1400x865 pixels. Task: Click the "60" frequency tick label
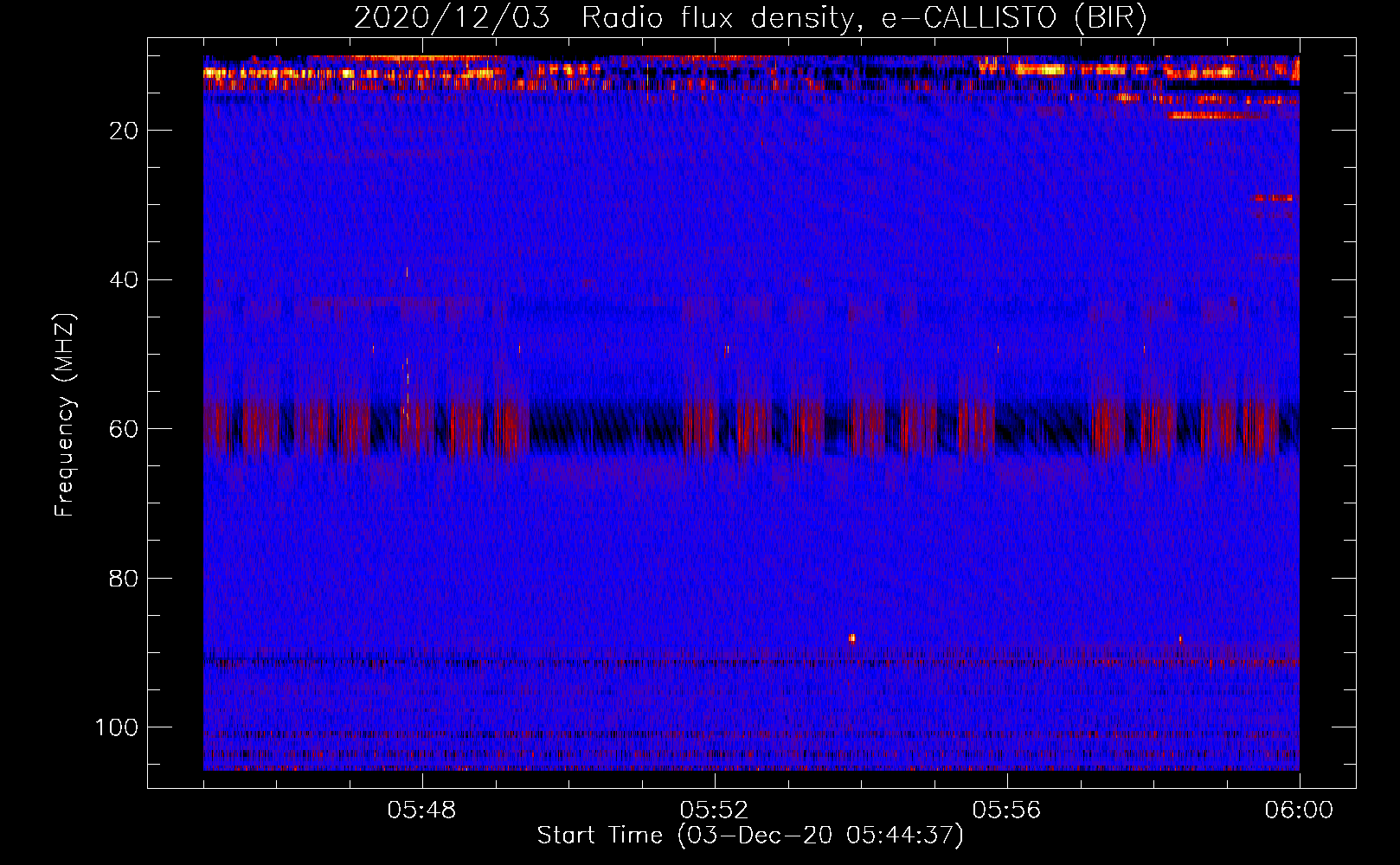click(125, 429)
